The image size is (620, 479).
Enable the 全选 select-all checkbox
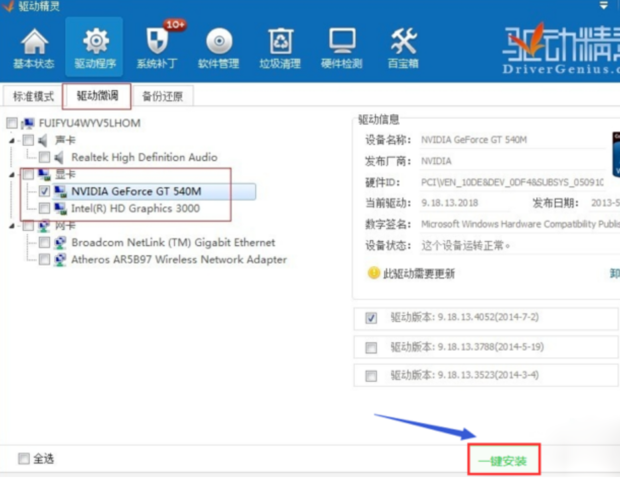tap(24, 459)
